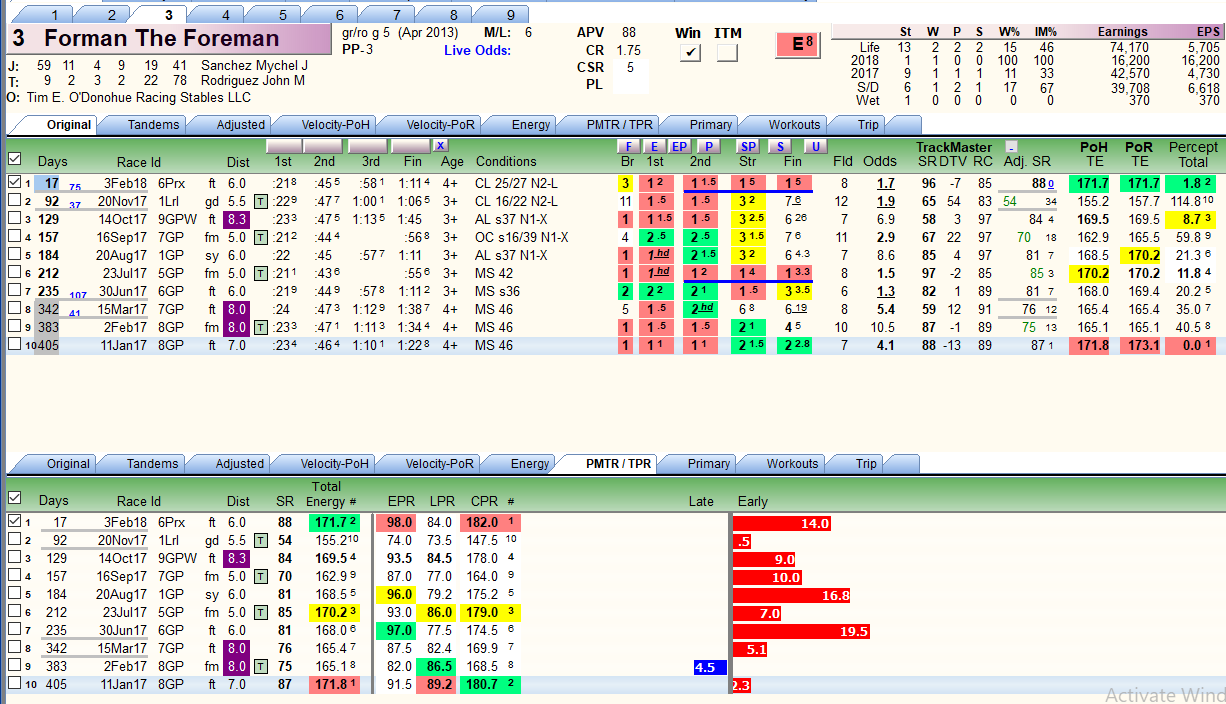Select the SP pace-filter button
Image resolution: width=1226 pixels, height=704 pixels.
point(748,146)
